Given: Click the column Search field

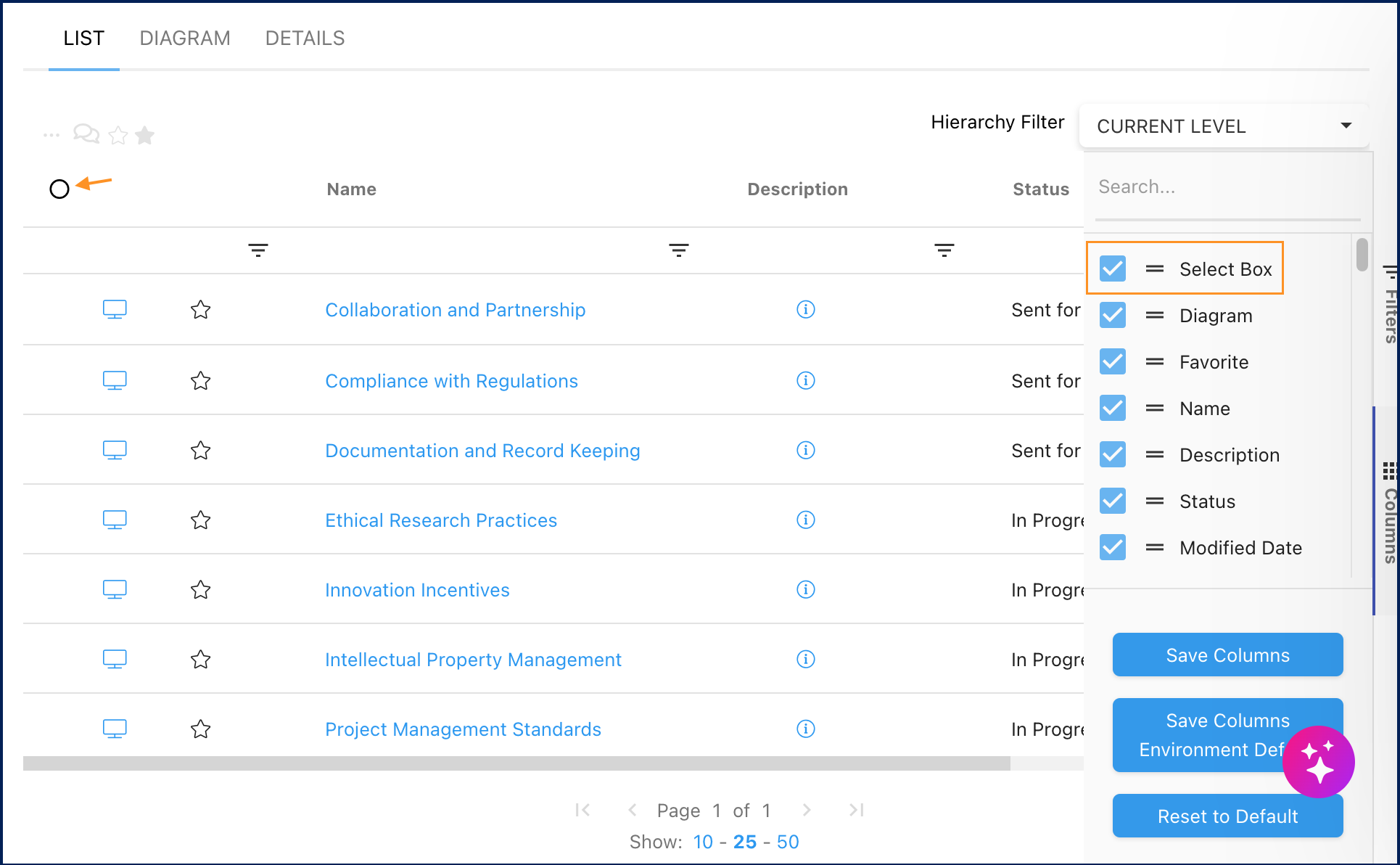Looking at the screenshot, I should 1226,187.
